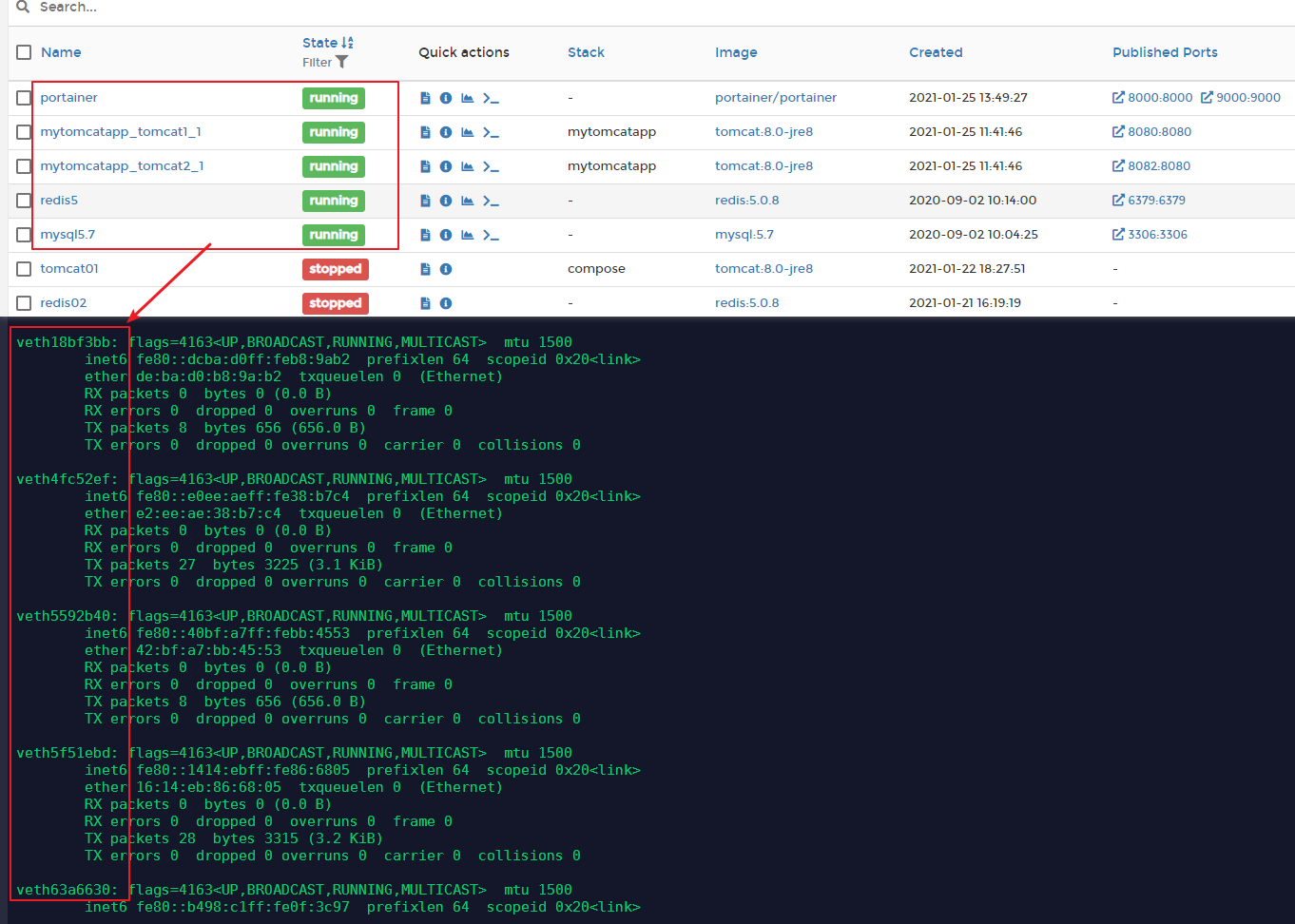1295x924 pixels.
Task: Open logs icon for redis02 container
Action: coord(425,303)
